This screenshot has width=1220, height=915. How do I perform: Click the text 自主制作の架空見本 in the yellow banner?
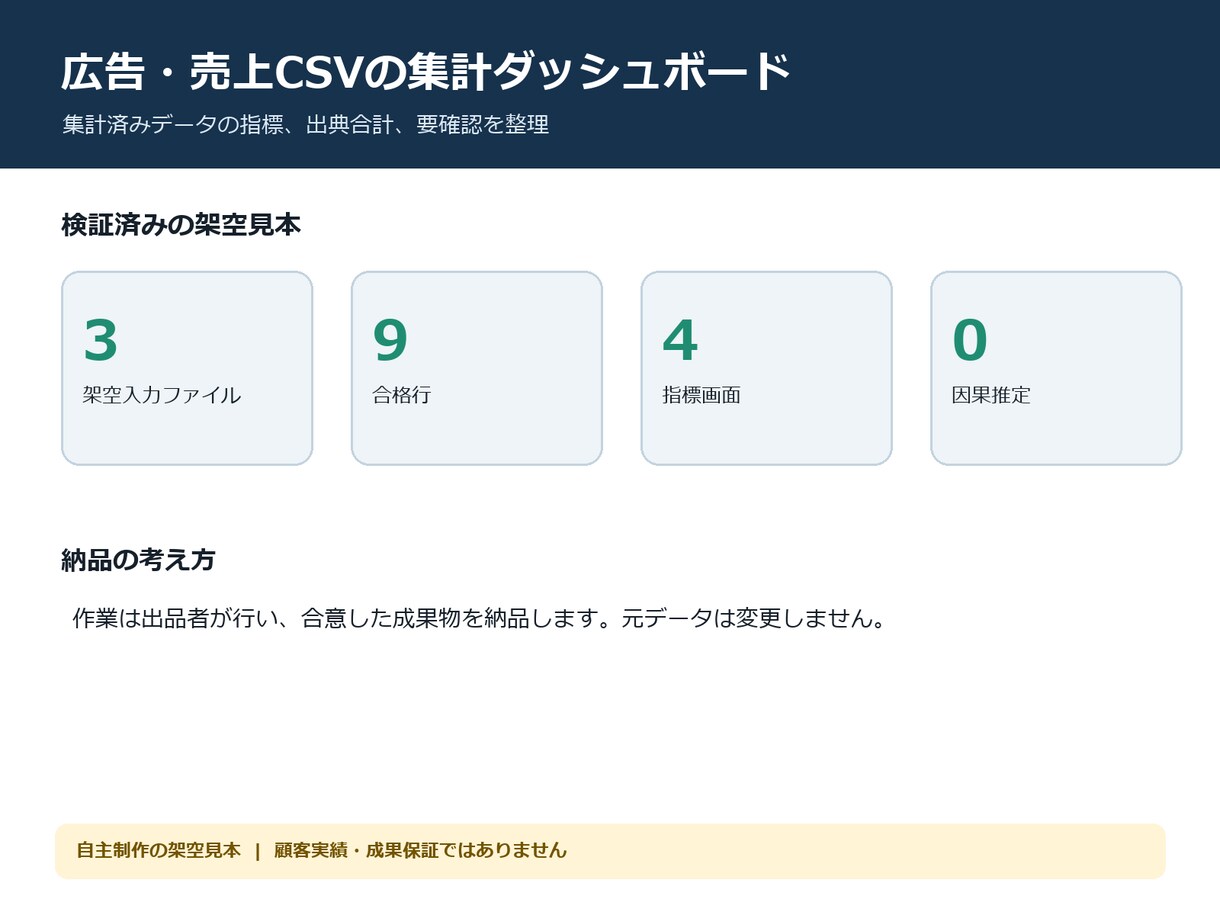(x=159, y=851)
